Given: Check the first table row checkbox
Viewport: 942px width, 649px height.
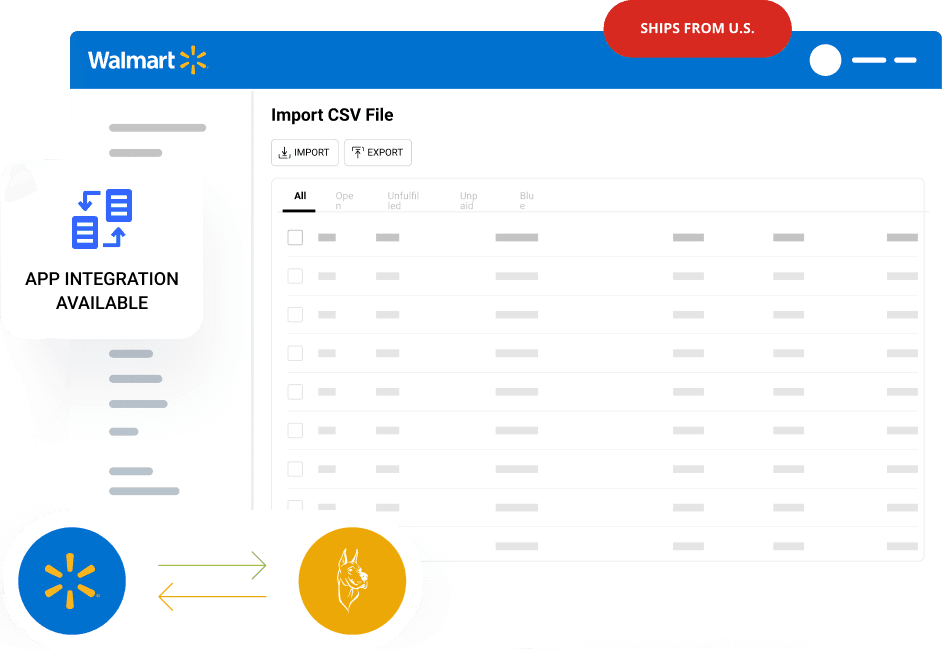Looking at the screenshot, I should 295,276.
